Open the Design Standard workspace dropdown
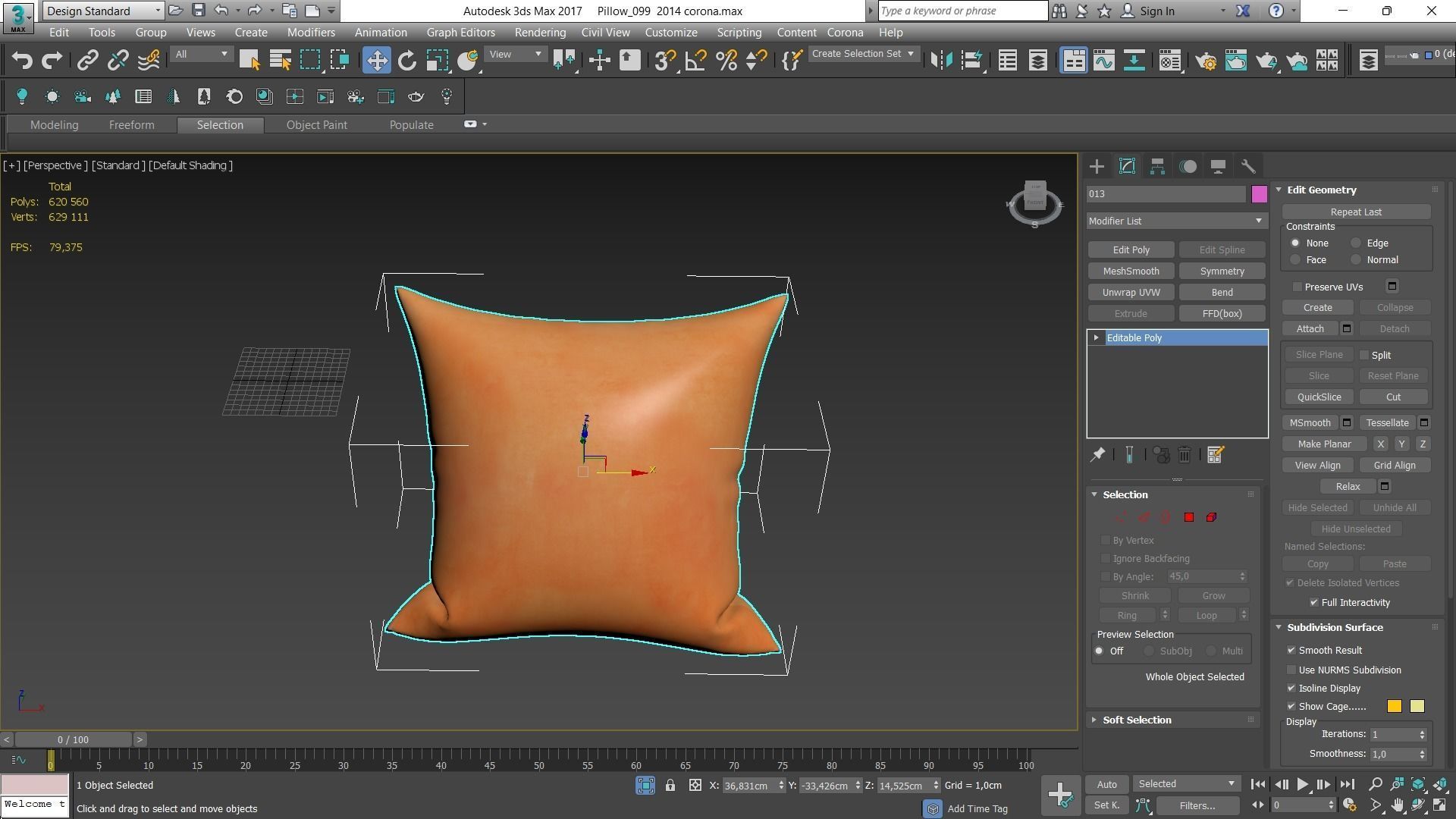The image size is (1456, 819). pos(103,11)
